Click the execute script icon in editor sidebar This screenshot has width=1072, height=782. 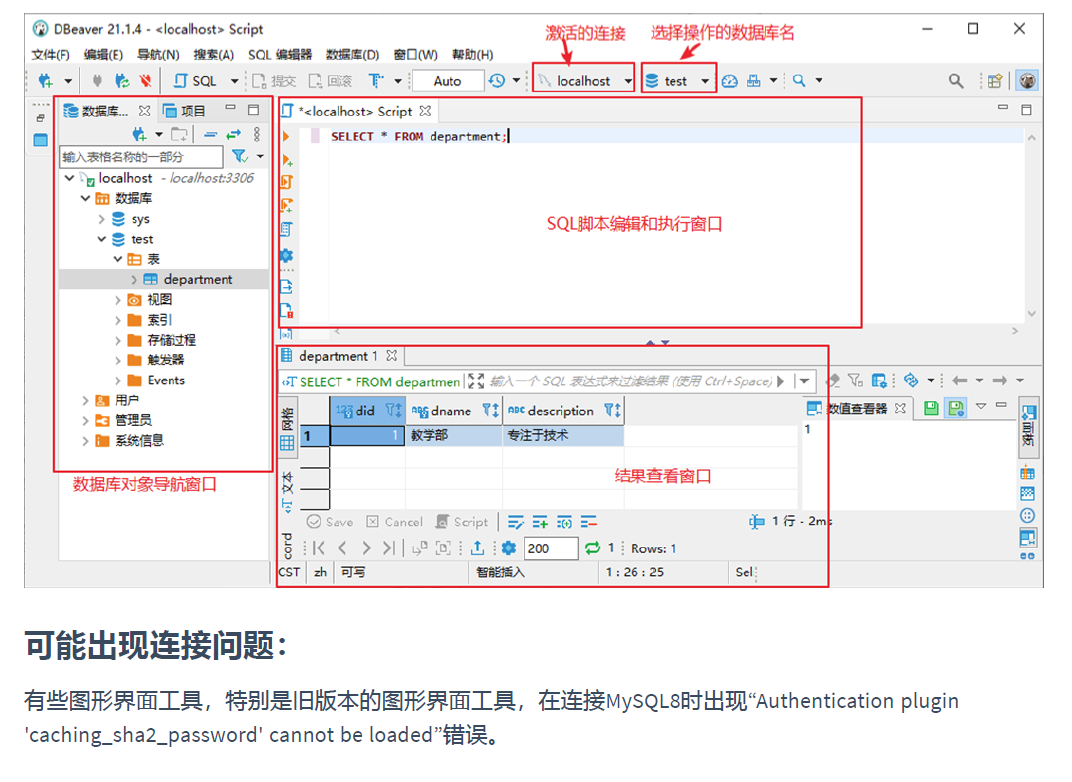click(287, 182)
